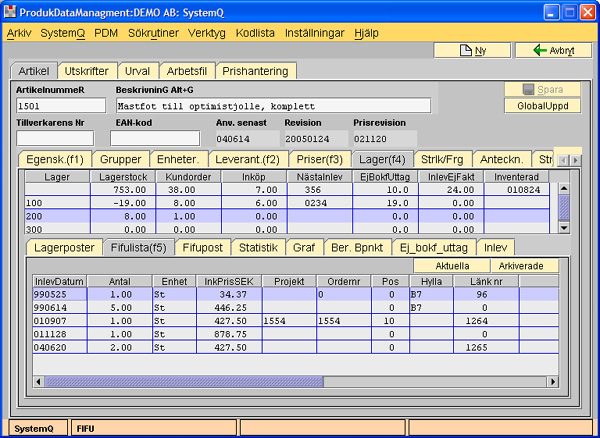Click the GlobalUppd button
Screen dimensions: 600x438
[x=542, y=106]
